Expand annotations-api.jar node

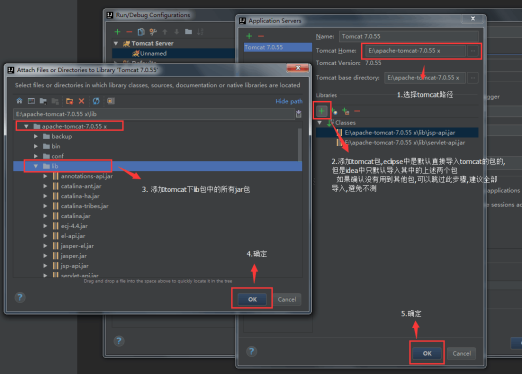point(45,176)
